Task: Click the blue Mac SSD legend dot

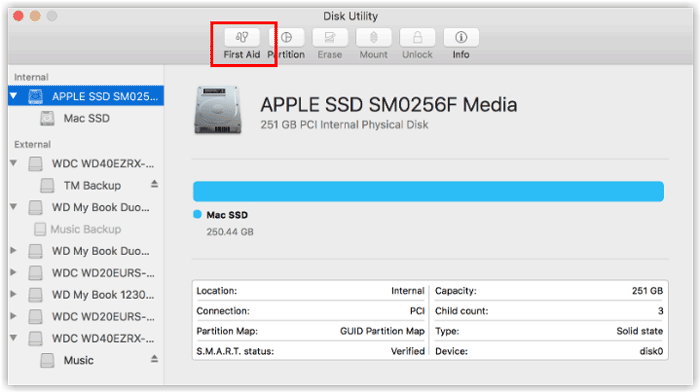Action: pos(197,214)
